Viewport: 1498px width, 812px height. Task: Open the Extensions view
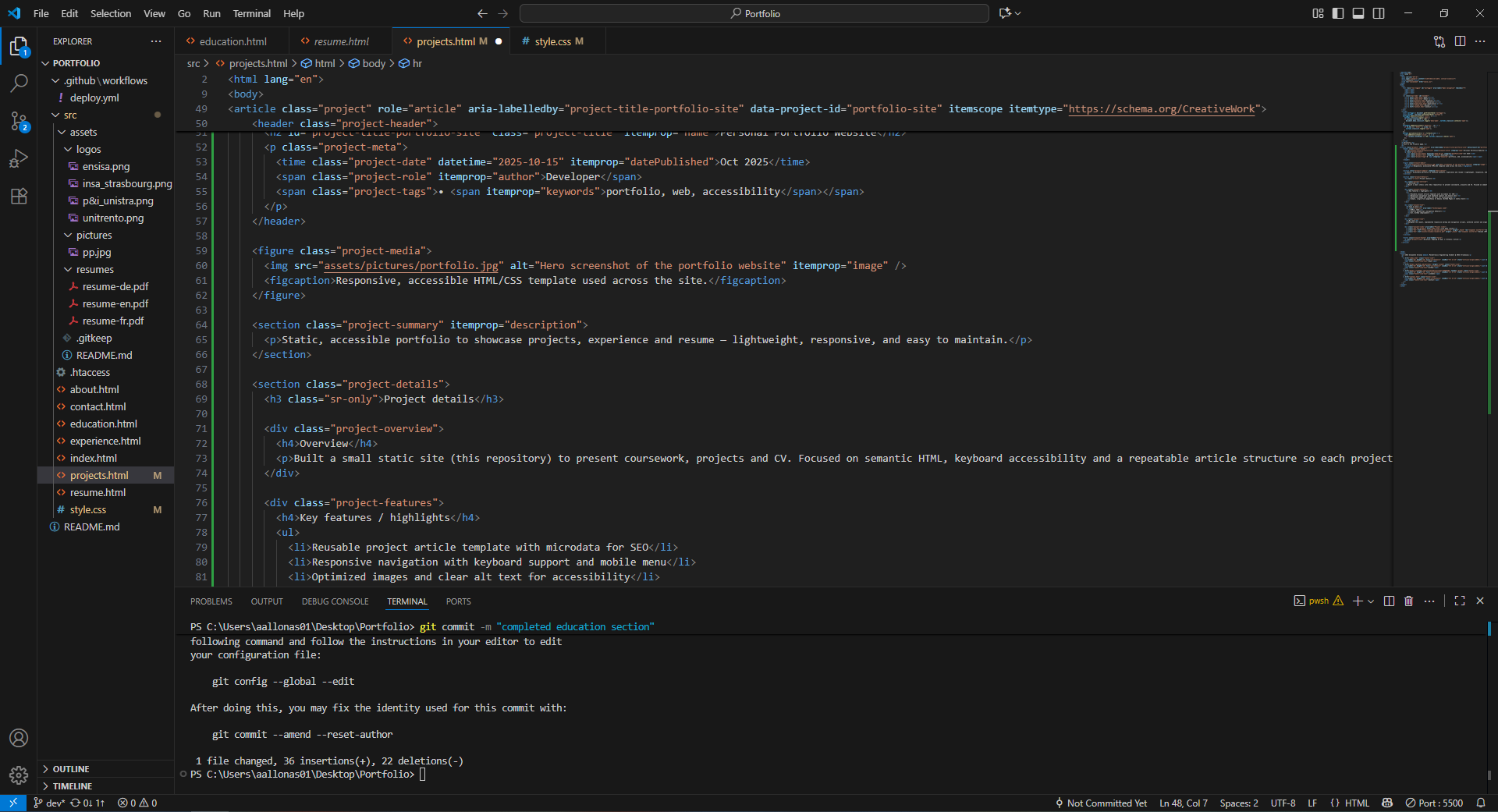[19, 197]
